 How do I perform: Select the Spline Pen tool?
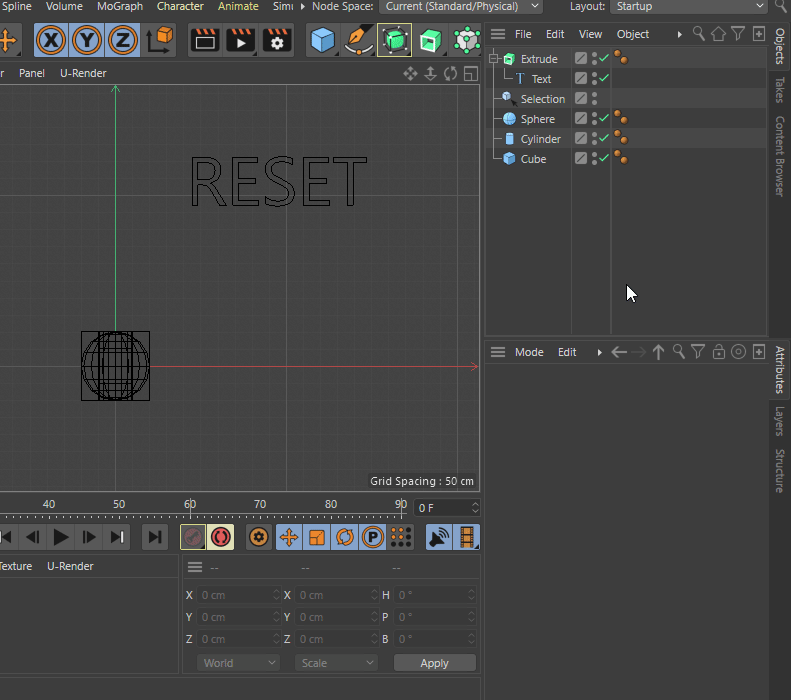[x=358, y=40]
